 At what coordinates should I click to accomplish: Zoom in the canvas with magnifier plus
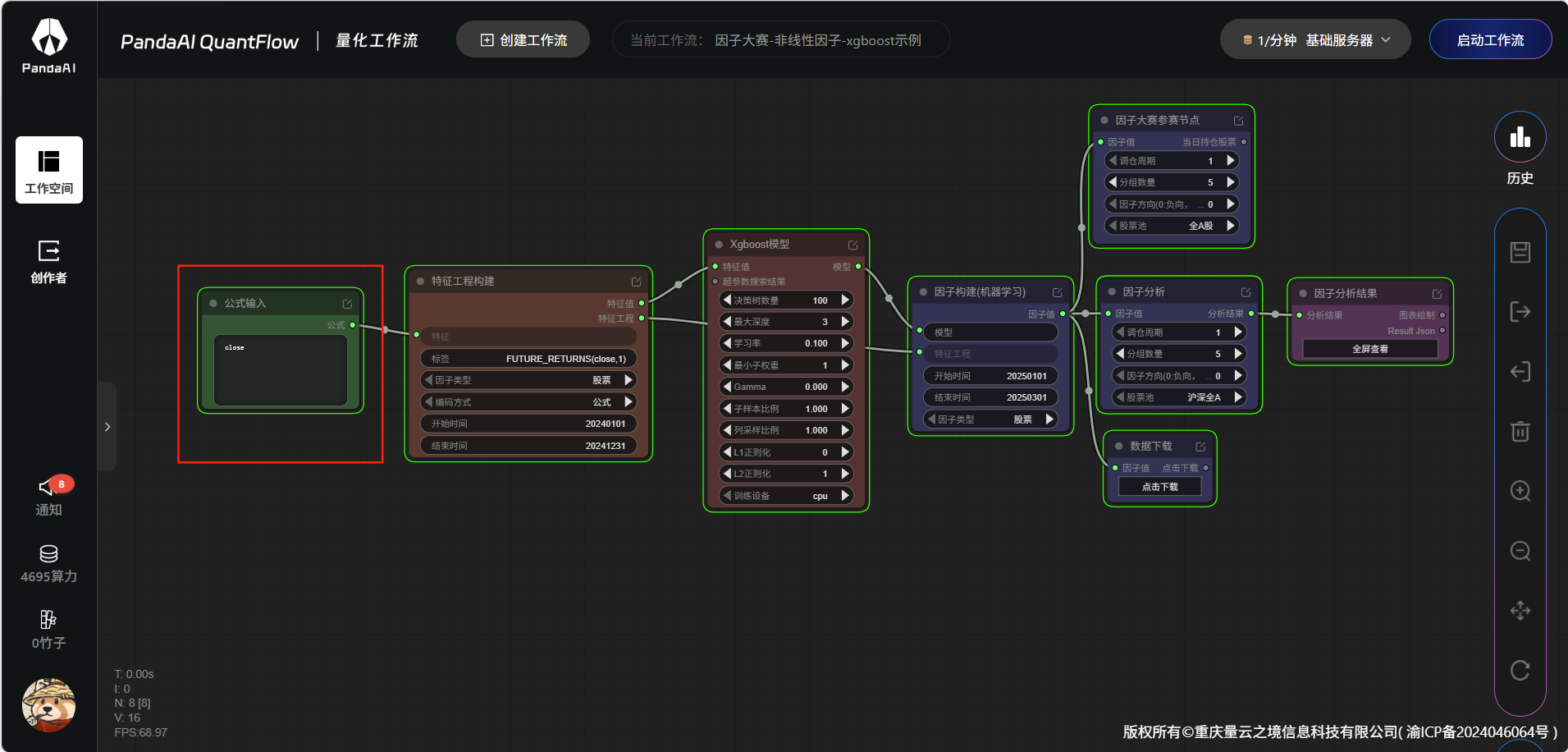1520,491
